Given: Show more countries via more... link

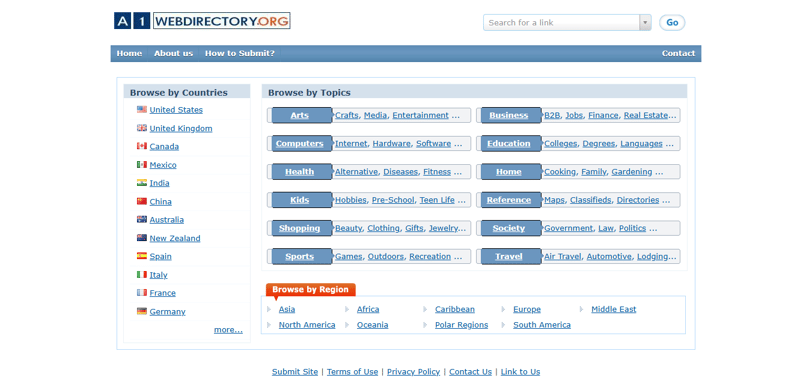Looking at the screenshot, I should tap(228, 330).
